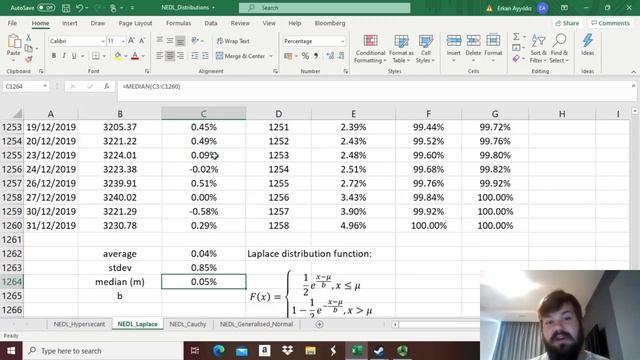Switch to the Data tab
The image size is (640, 360).
coord(211,23)
